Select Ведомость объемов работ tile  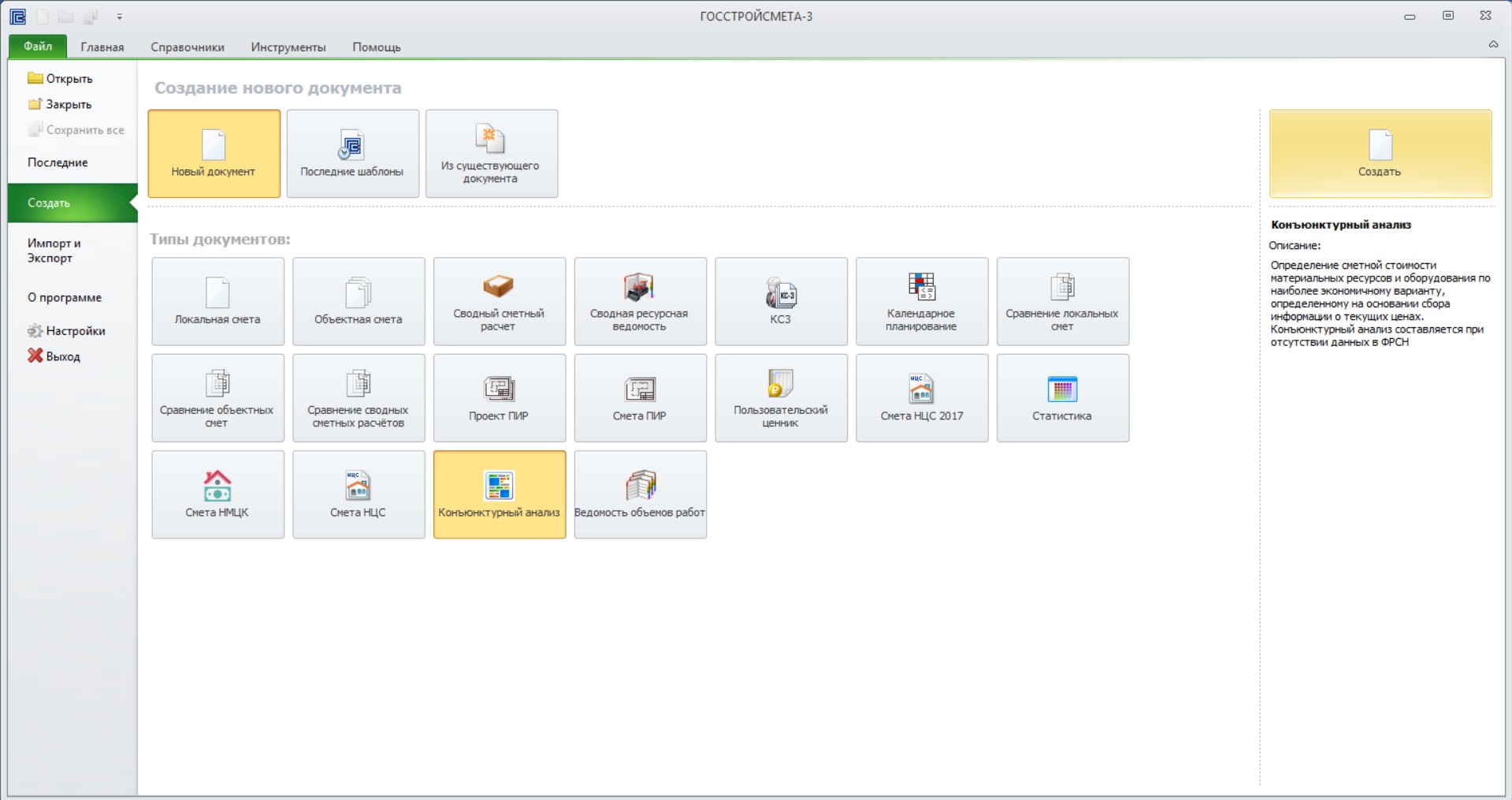tap(640, 494)
